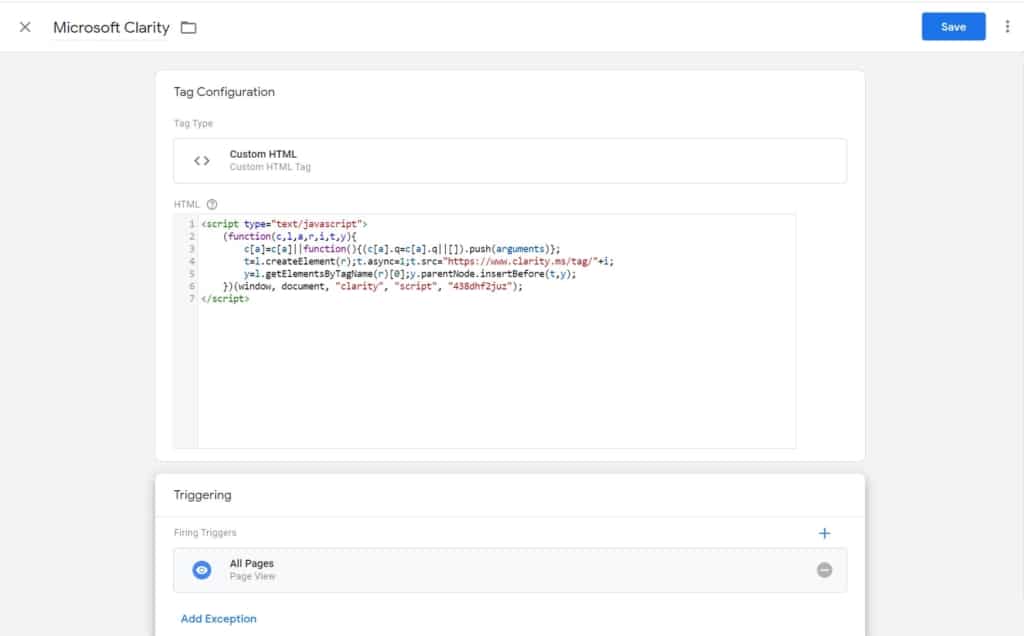Click the Add Exception link
Image resolution: width=1024 pixels, height=636 pixels.
[x=218, y=619]
